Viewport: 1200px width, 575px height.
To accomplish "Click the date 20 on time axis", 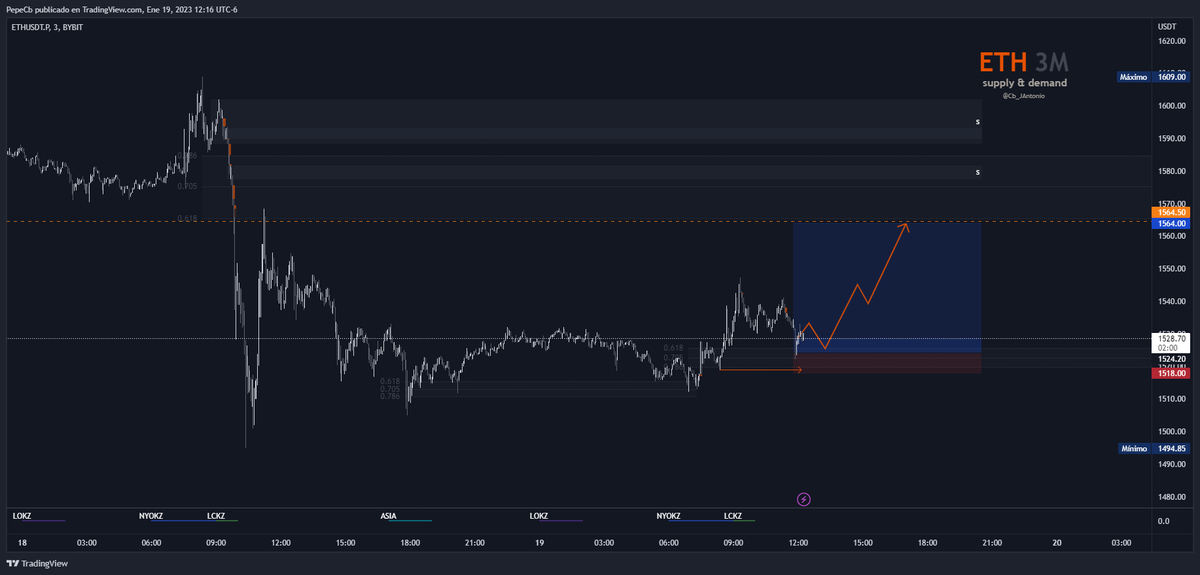I will [x=1056, y=543].
